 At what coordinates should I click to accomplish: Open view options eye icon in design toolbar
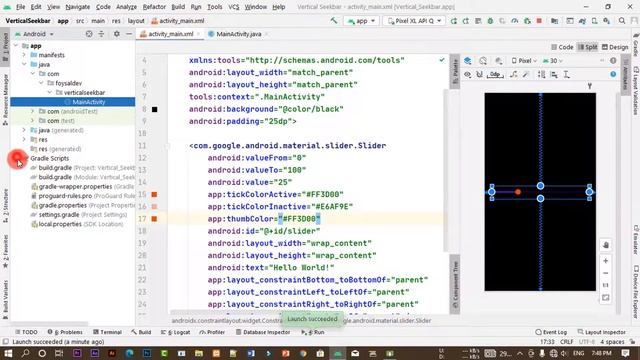tap(468, 75)
